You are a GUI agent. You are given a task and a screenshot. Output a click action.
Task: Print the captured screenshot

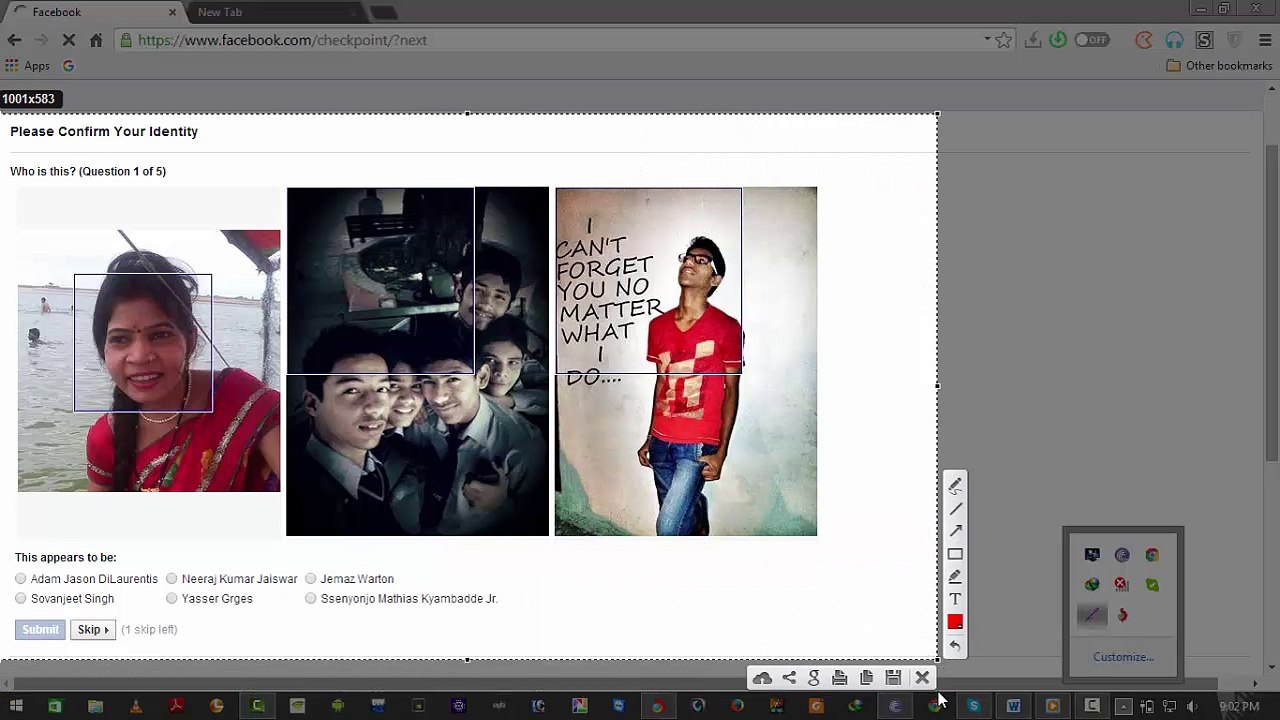[x=840, y=678]
